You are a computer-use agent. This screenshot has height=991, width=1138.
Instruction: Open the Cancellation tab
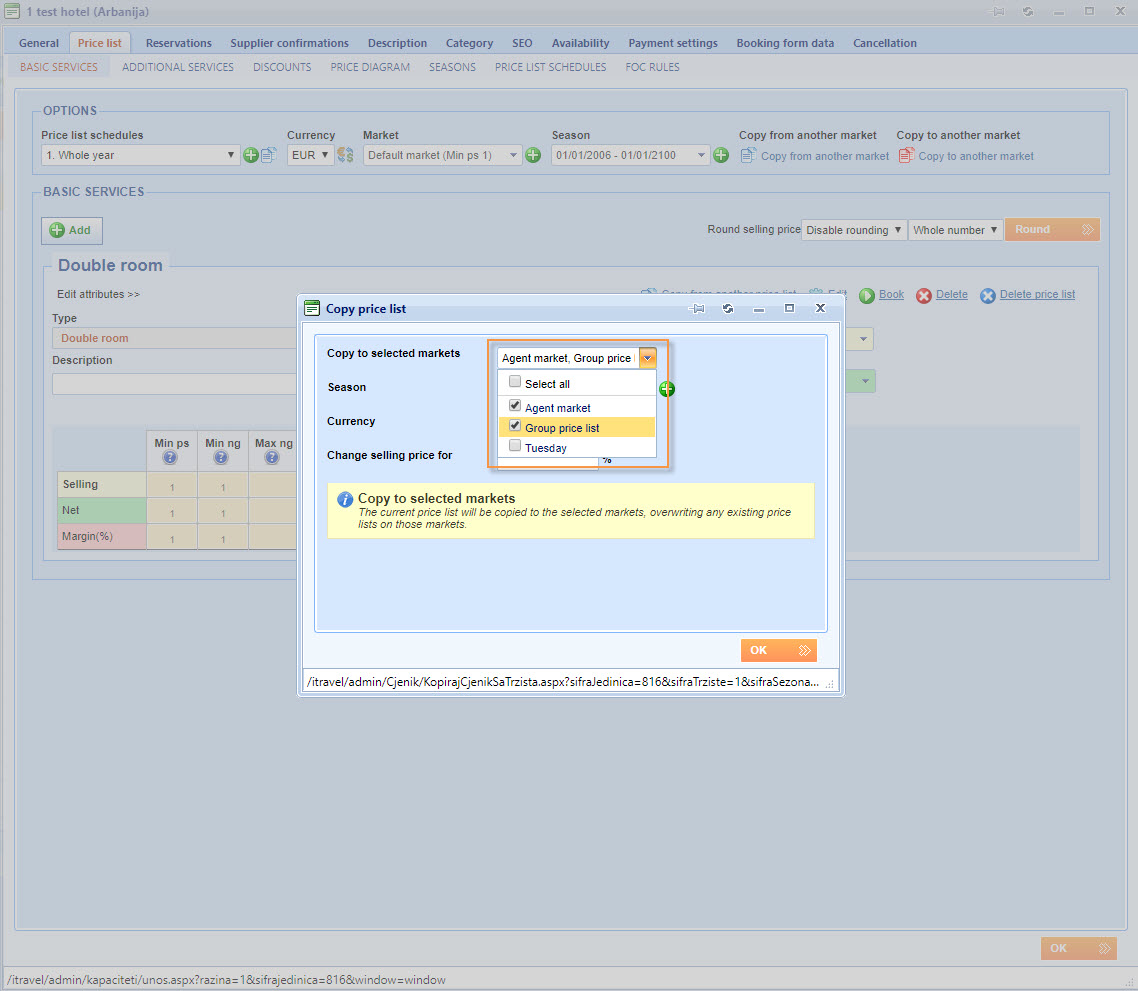click(x=885, y=43)
